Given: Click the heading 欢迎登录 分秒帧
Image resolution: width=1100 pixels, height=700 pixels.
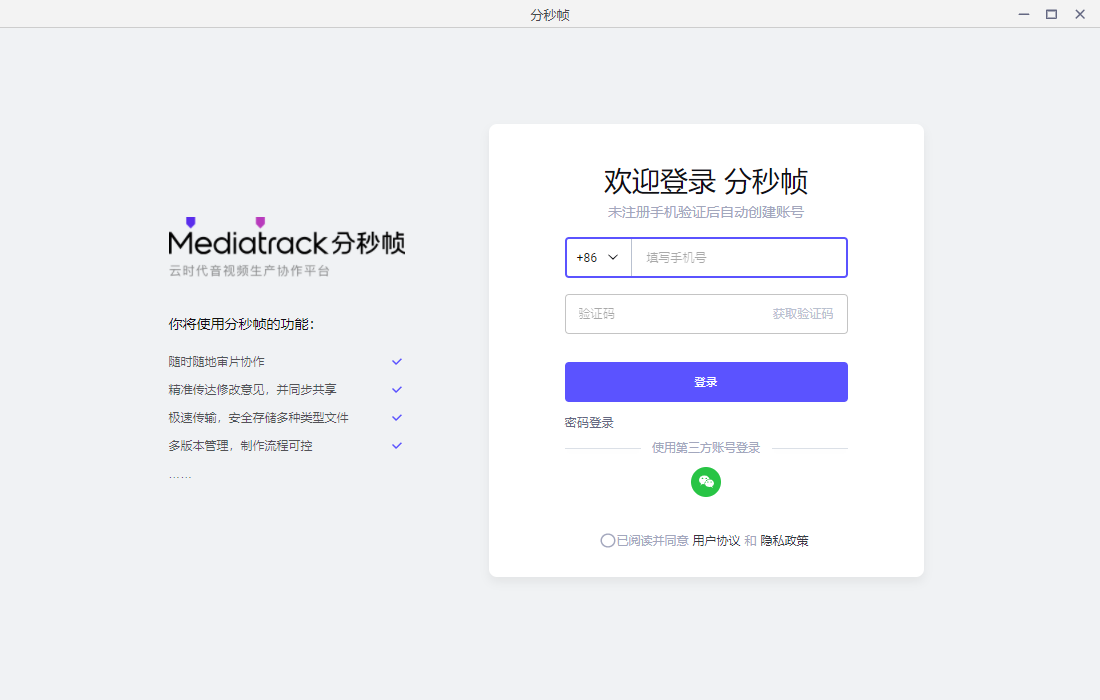Looking at the screenshot, I should point(706,181).
